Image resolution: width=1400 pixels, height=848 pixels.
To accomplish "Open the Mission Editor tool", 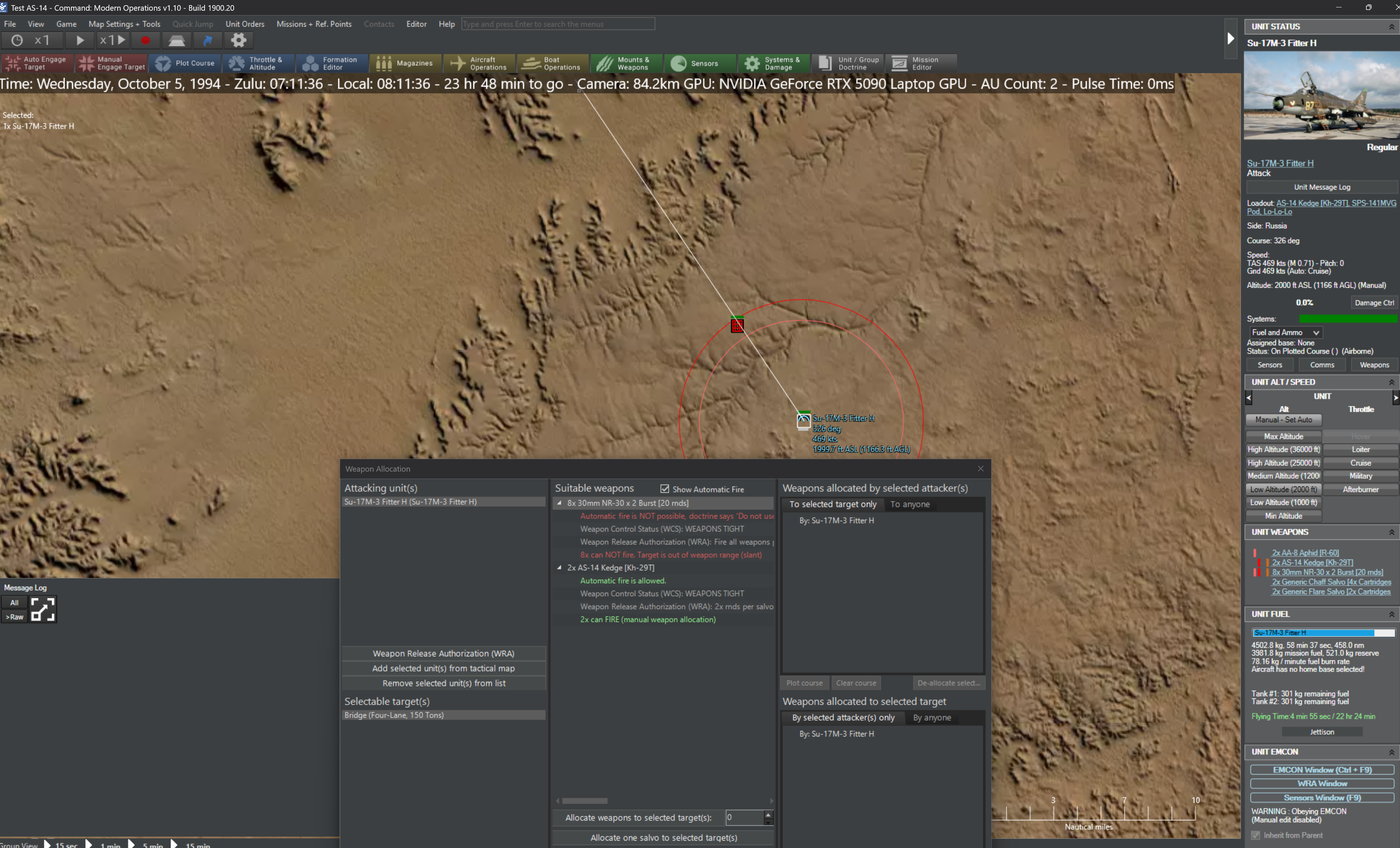I will click(921, 63).
